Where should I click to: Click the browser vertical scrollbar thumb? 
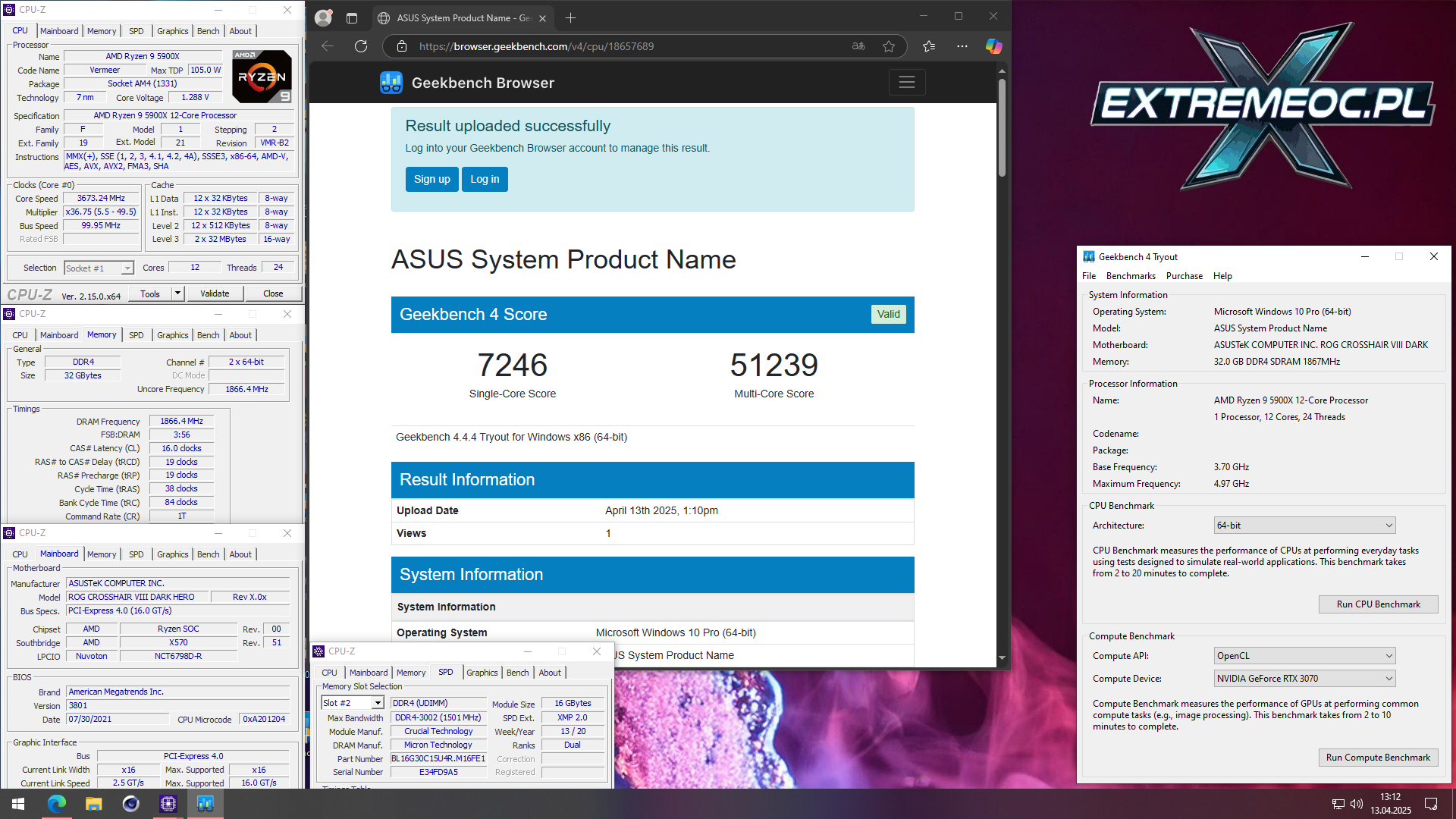[x=1002, y=127]
